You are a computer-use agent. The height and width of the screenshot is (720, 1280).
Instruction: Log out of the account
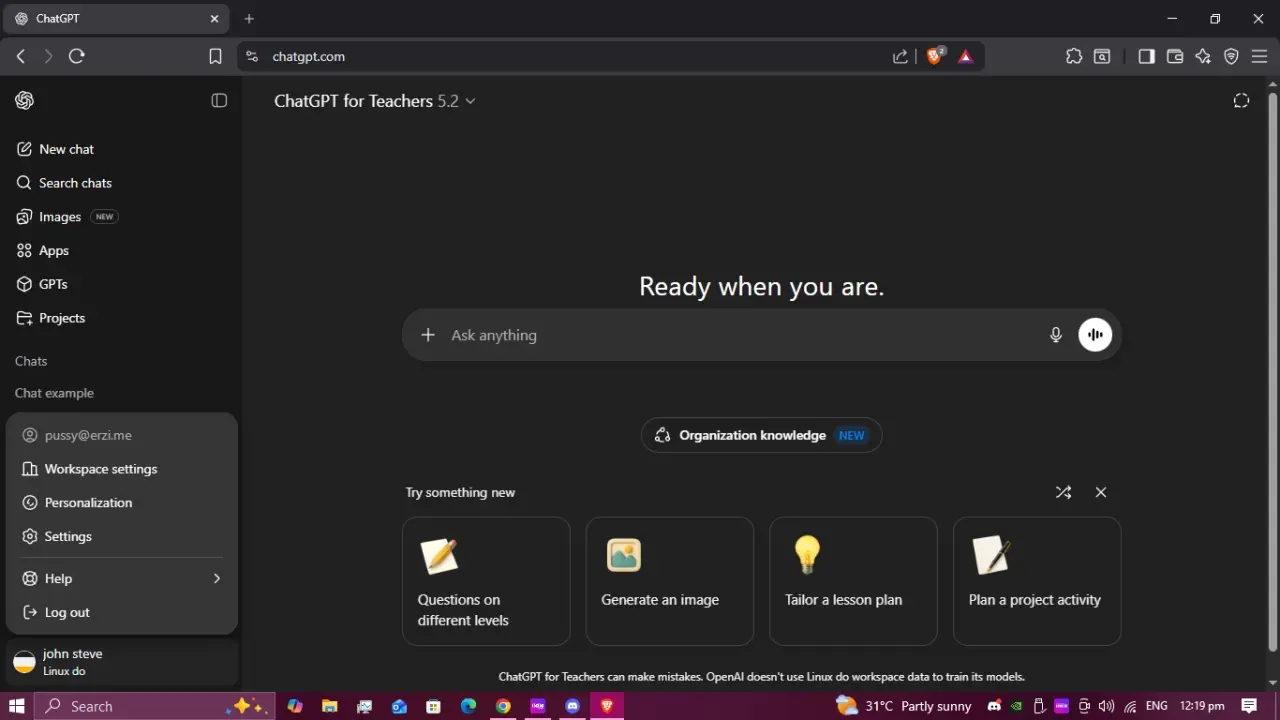pos(122,613)
